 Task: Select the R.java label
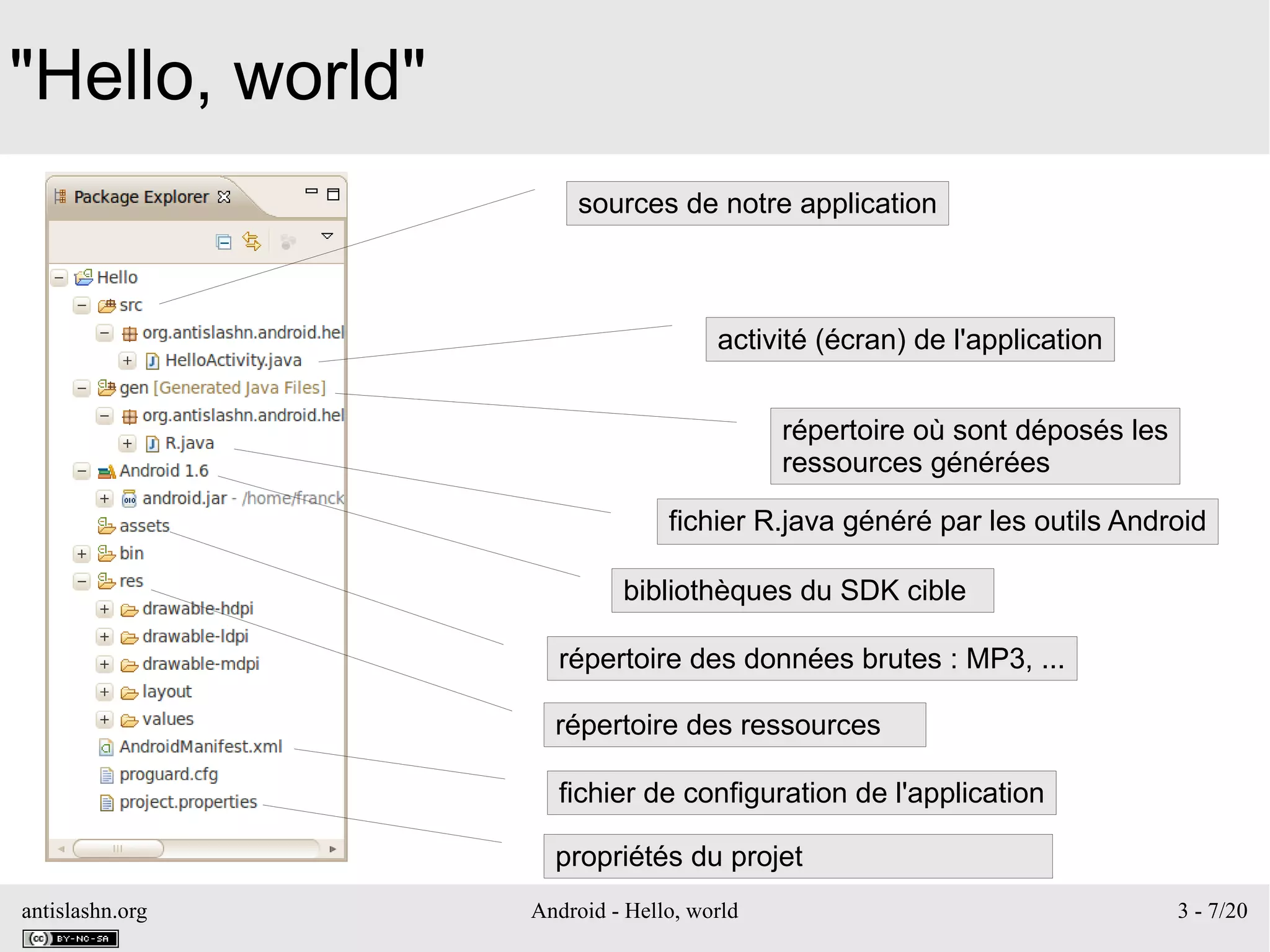[189, 443]
